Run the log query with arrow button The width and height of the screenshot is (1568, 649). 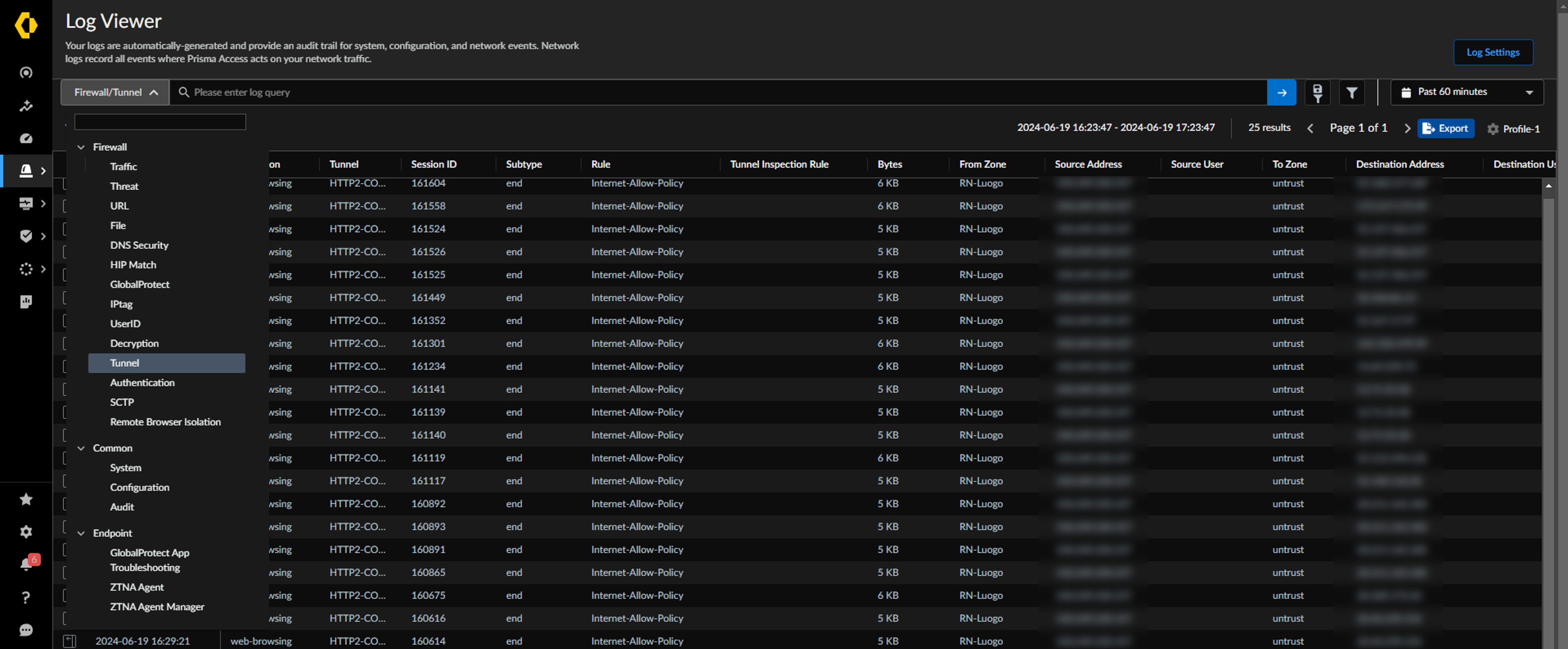click(1281, 93)
